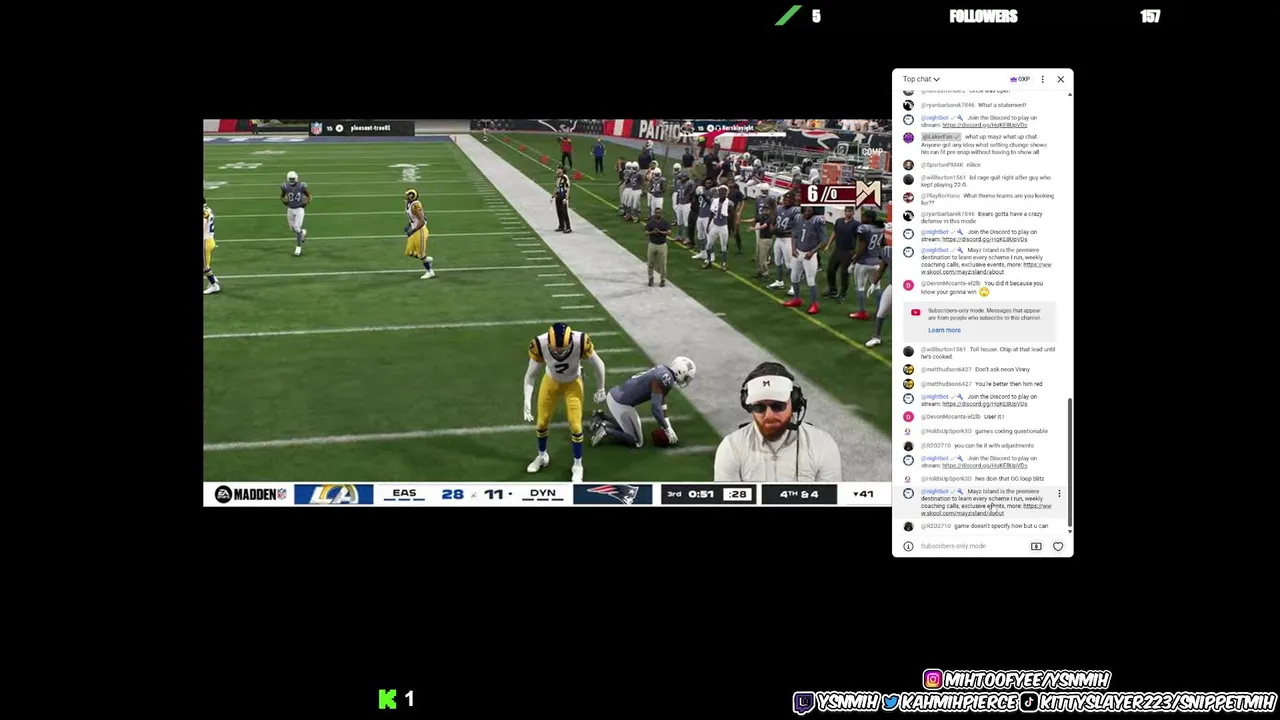Click the TikTok icon beside KITTYSLAYER223
This screenshot has width=1280, height=720.
pyautogui.click(x=1028, y=702)
